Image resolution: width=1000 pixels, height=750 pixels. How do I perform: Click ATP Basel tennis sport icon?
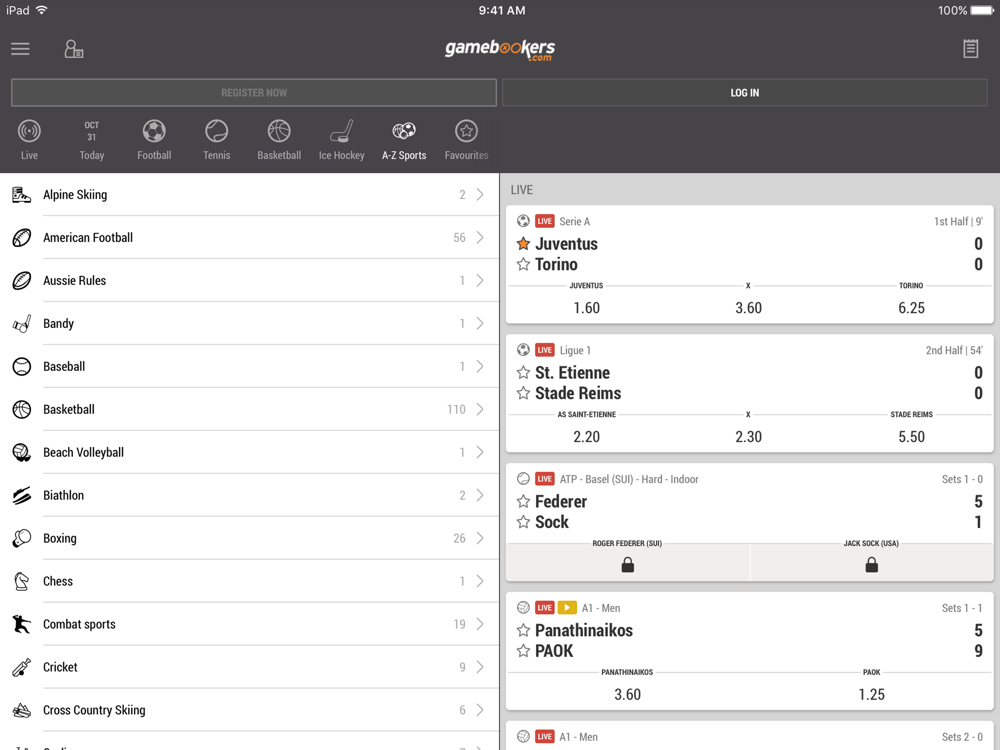click(x=523, y=479)
